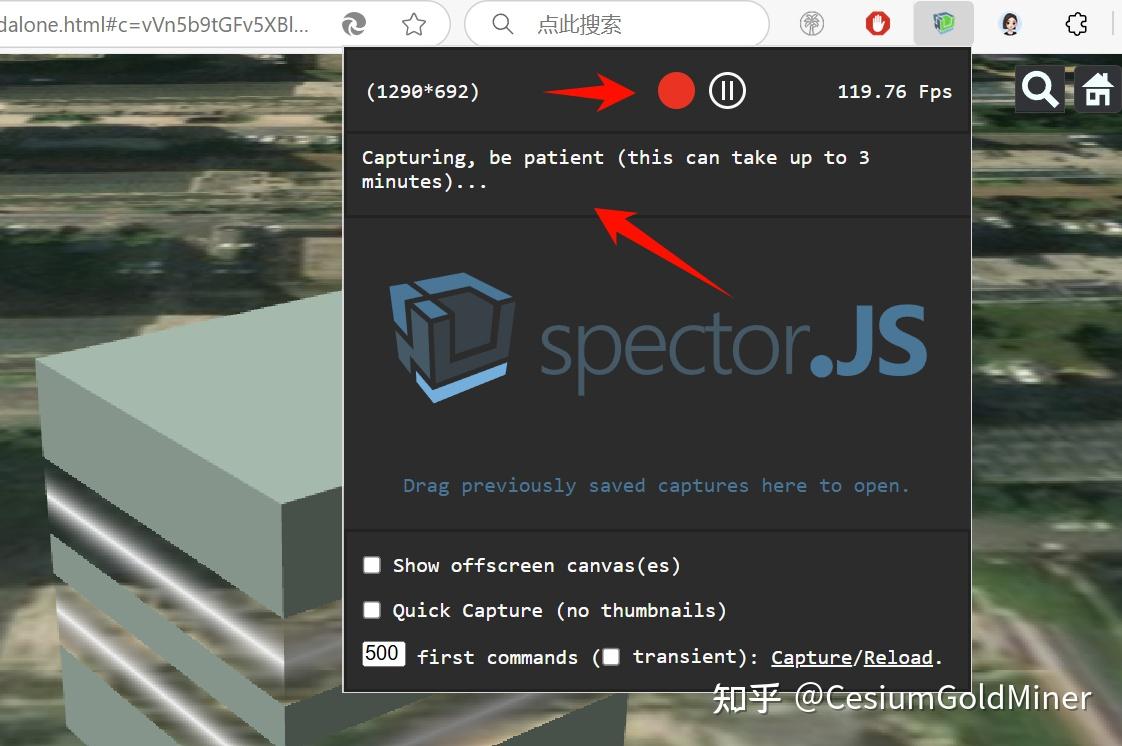Edit the 500 first commands field
This screenshot has height=746, width=1122.
coord(383,653)
